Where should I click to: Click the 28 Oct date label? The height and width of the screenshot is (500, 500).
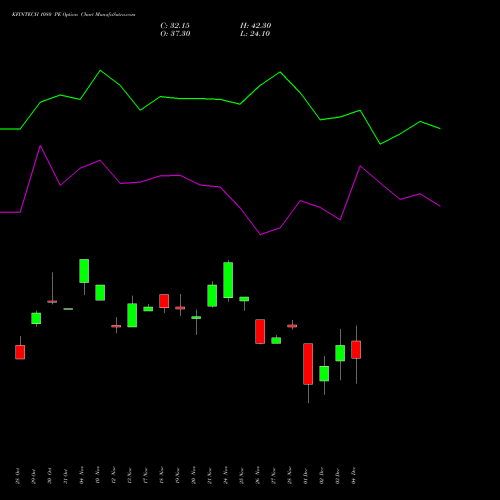click(18, 476)
